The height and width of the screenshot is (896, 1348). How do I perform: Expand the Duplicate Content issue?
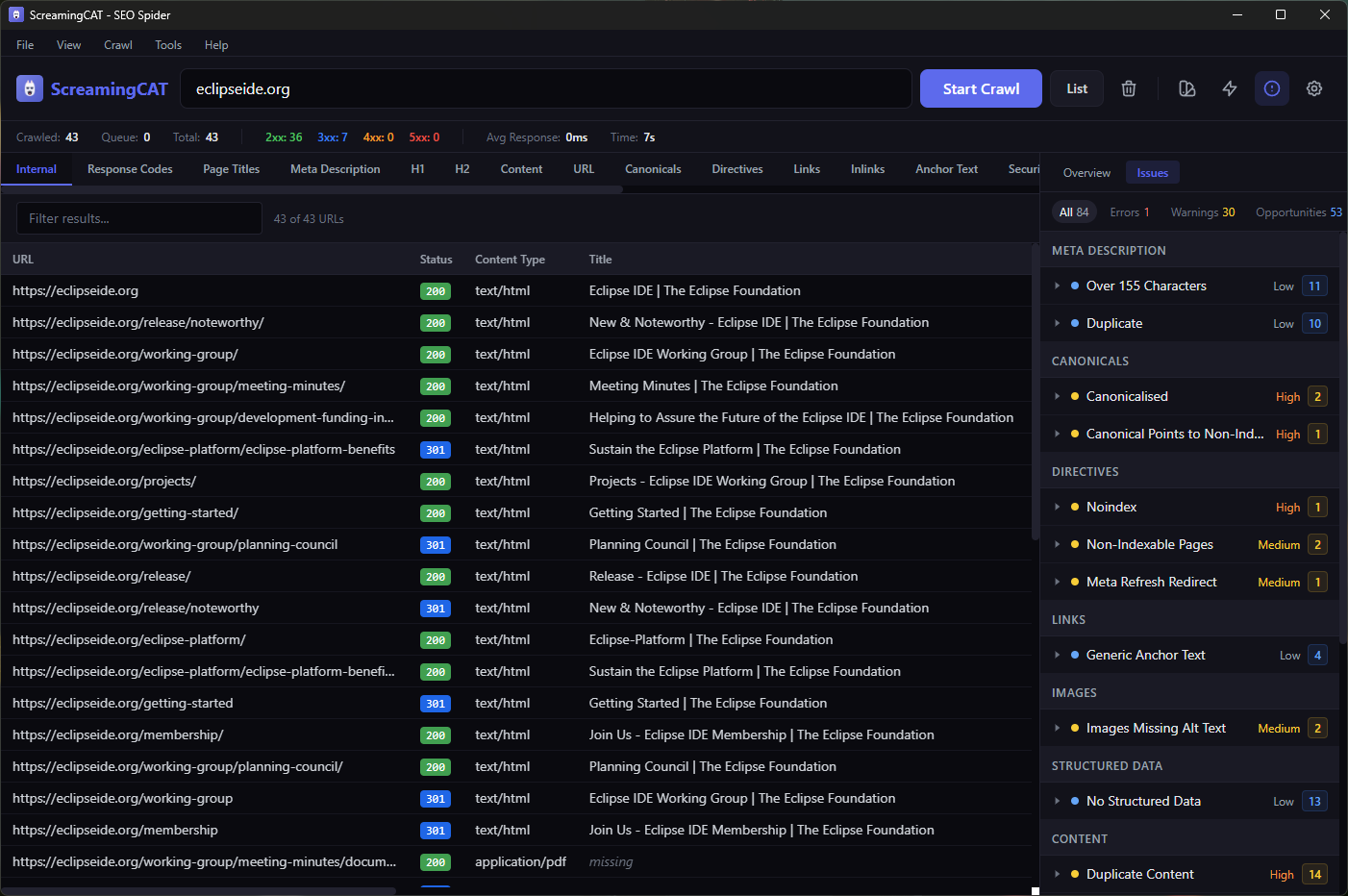click(x=1057, y=874)
